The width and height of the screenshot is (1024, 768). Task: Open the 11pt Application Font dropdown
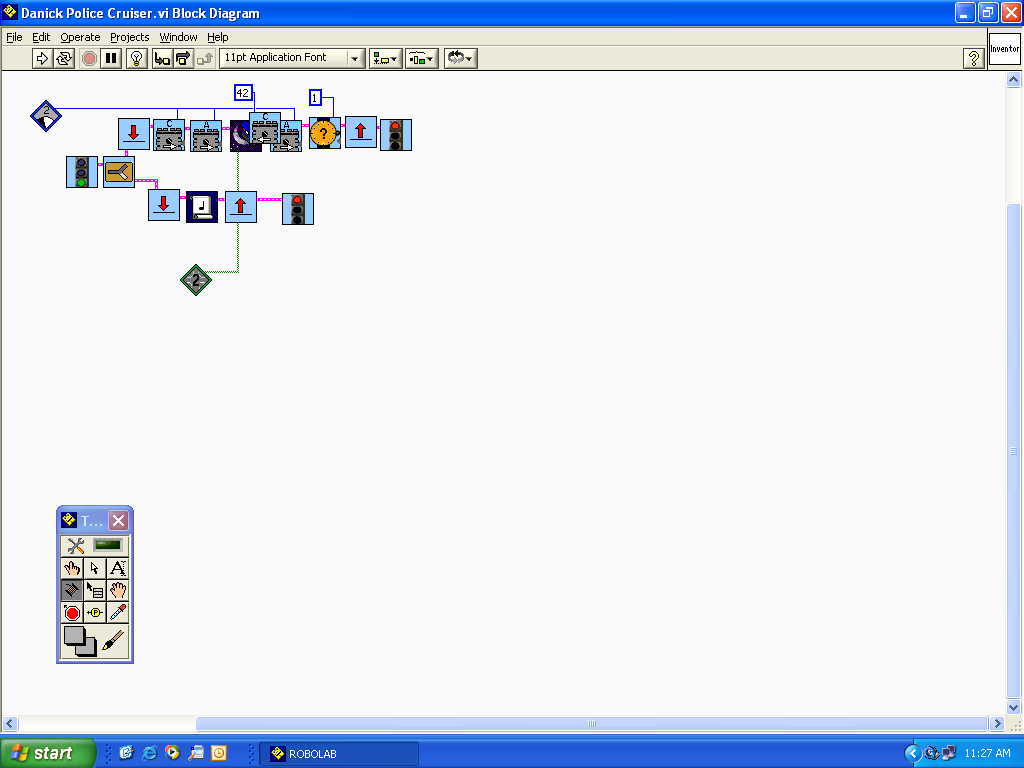(x=355, y=58)
